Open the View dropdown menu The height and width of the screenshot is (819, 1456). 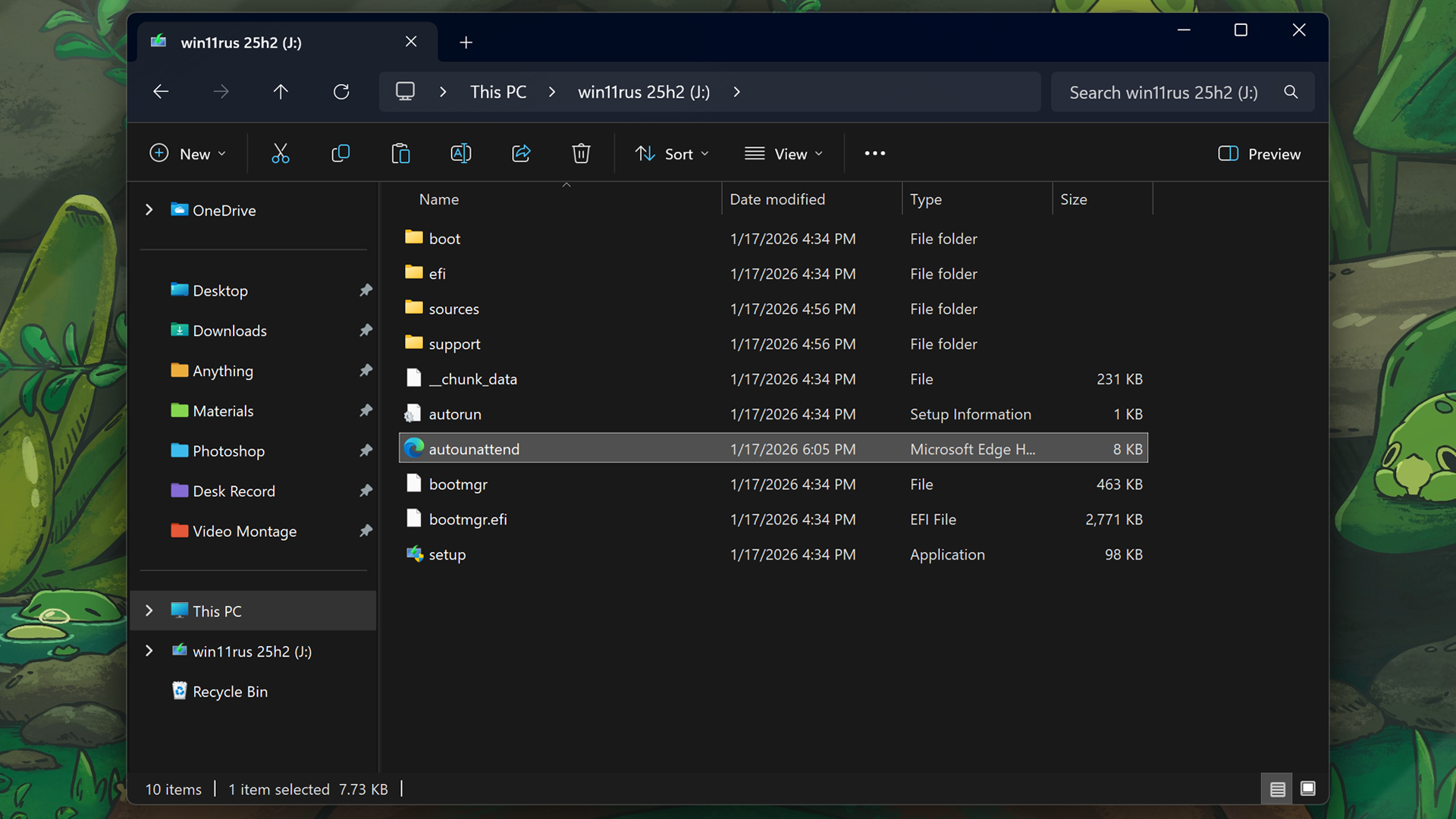click(x=783, y=154)
